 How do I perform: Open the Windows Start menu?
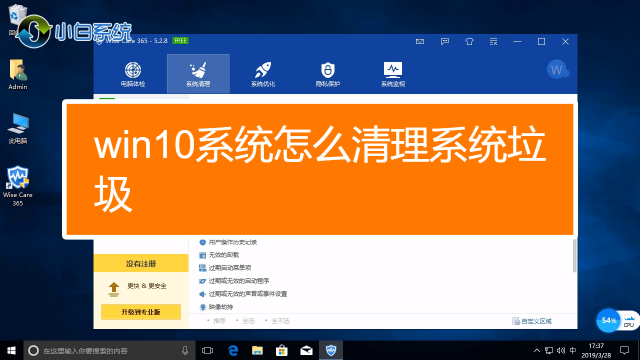click(x=11, y=351)
